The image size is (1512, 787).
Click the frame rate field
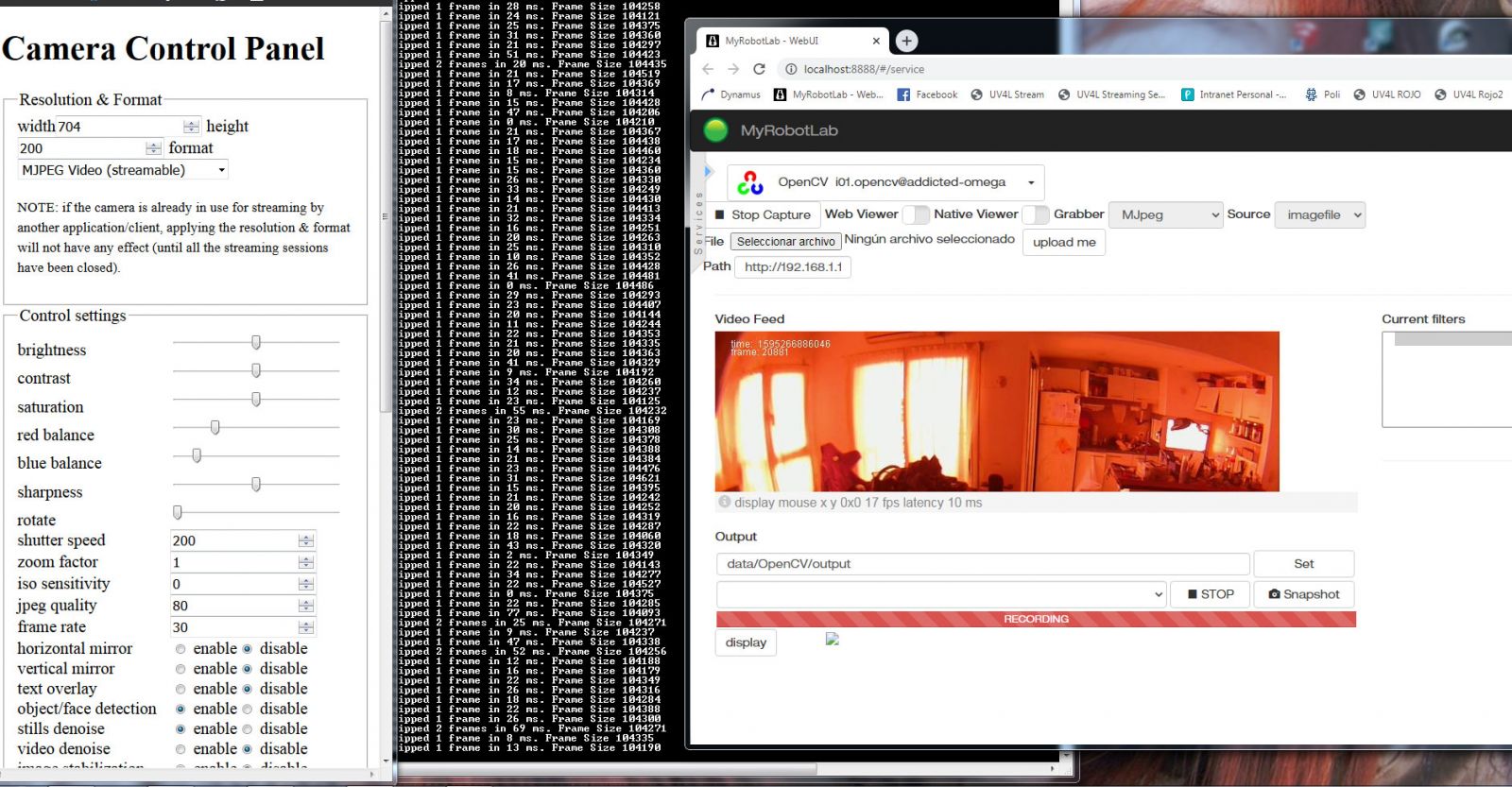(x=242, y=627)
